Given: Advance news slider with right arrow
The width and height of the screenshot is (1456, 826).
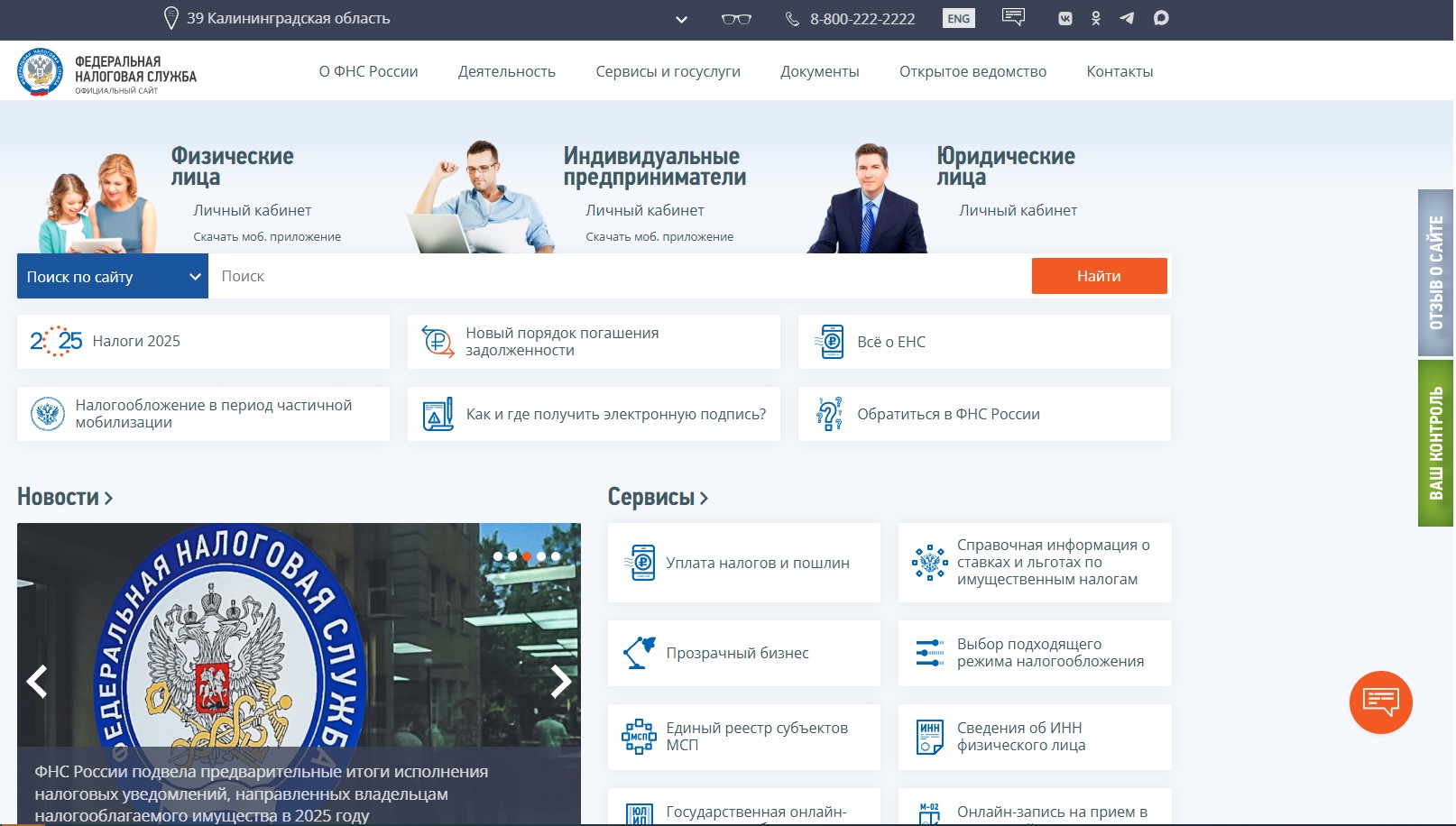Looking at the screenshot, I should (x=560, y=682).
